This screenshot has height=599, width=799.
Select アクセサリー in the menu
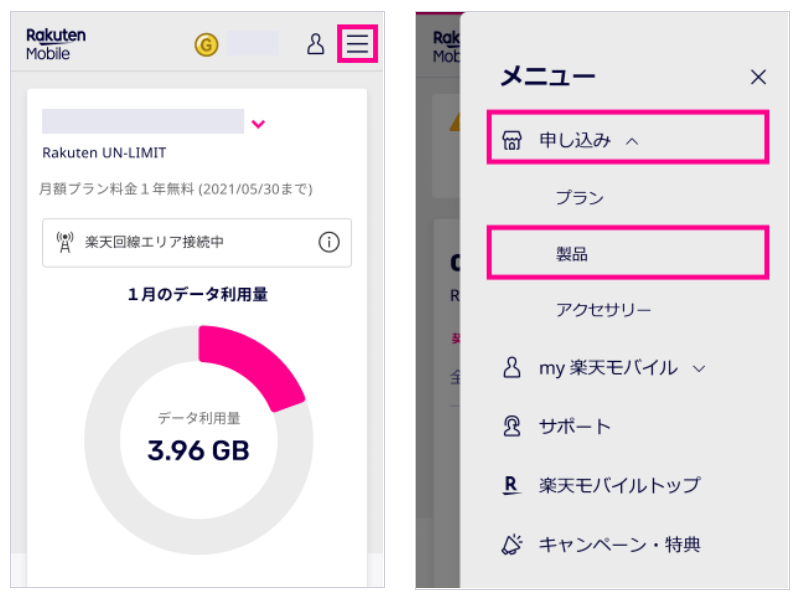[x=603, y=309]
